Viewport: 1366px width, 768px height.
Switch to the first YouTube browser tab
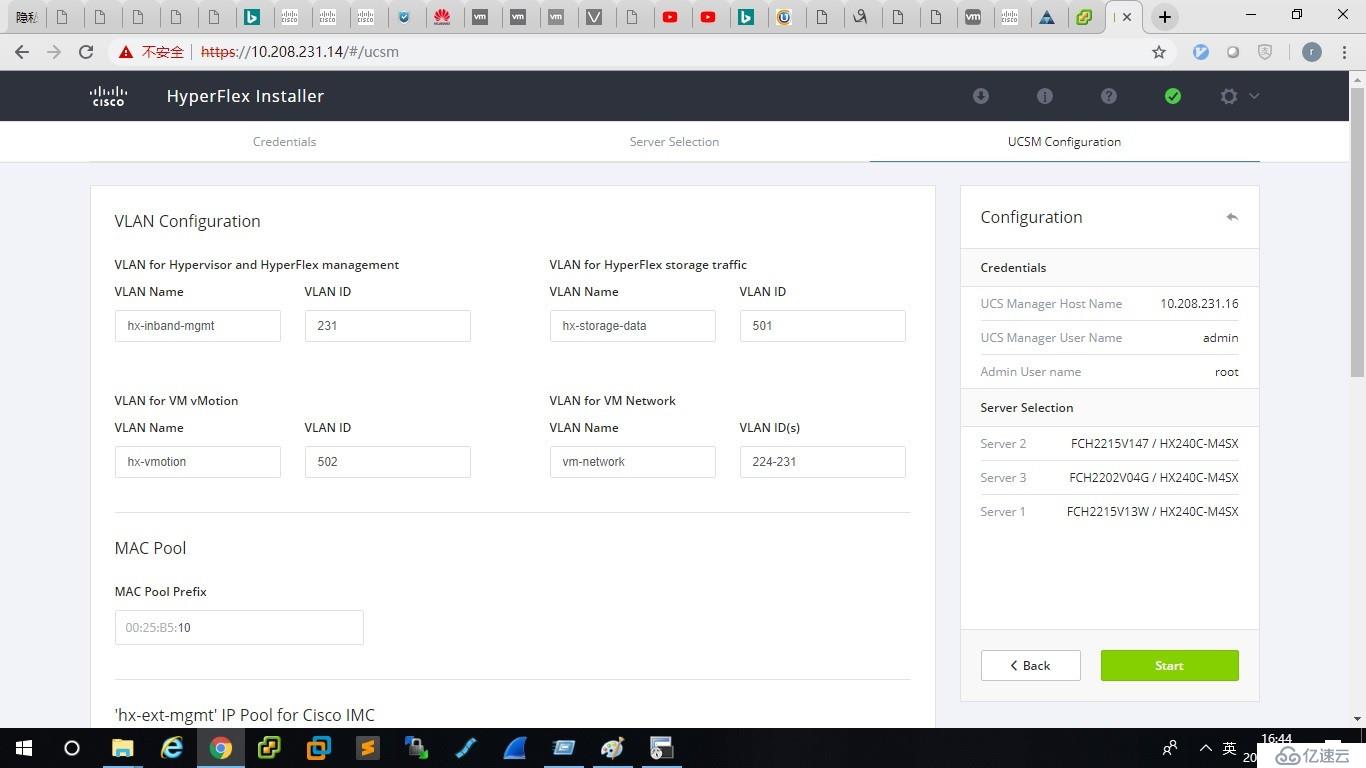(670, 17)
